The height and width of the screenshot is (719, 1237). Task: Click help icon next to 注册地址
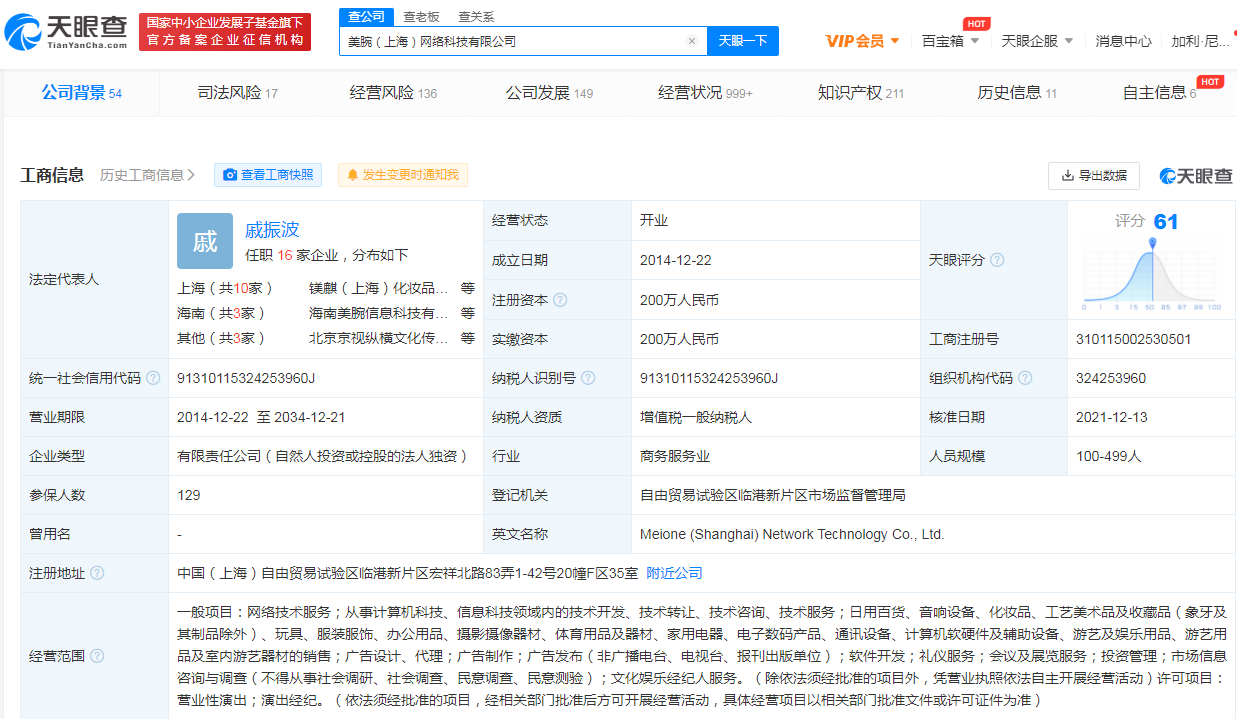point(97,573)
